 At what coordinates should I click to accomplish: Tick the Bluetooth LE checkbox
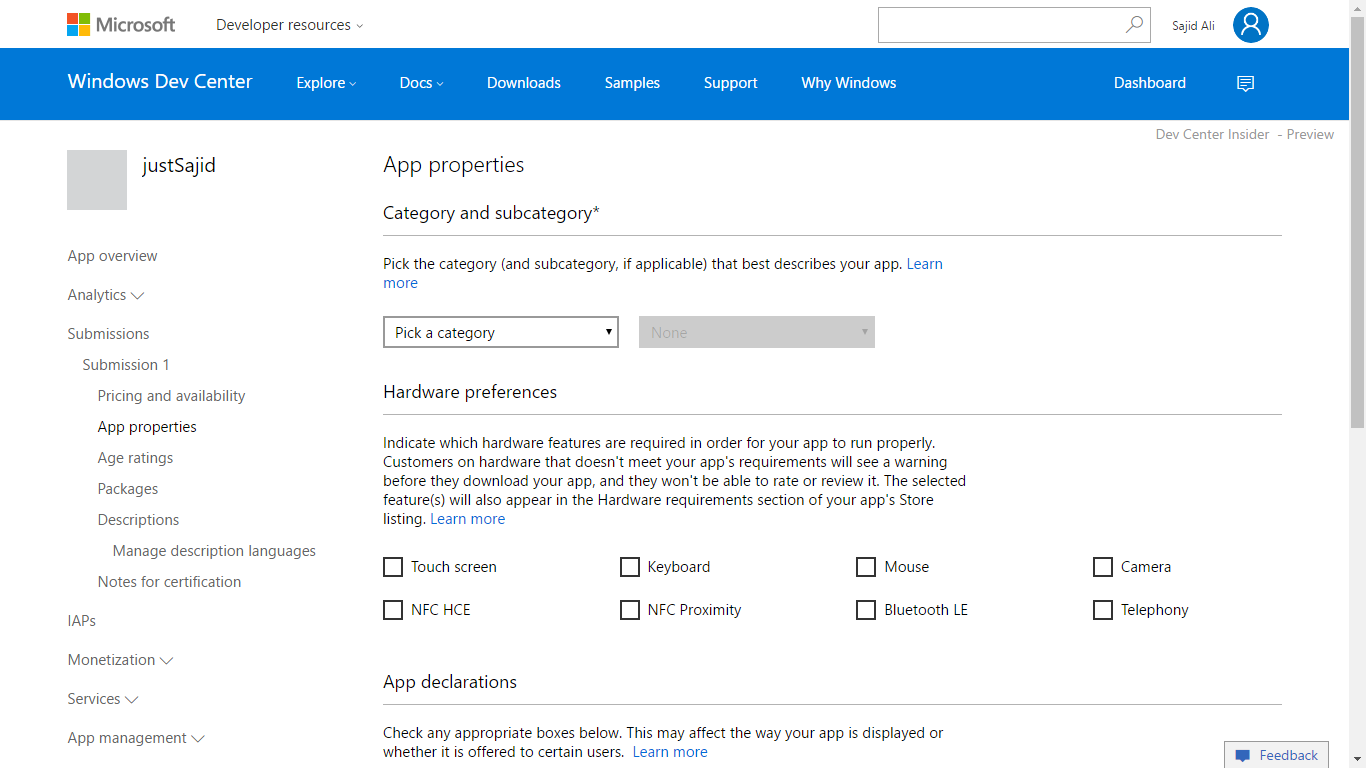866,610
